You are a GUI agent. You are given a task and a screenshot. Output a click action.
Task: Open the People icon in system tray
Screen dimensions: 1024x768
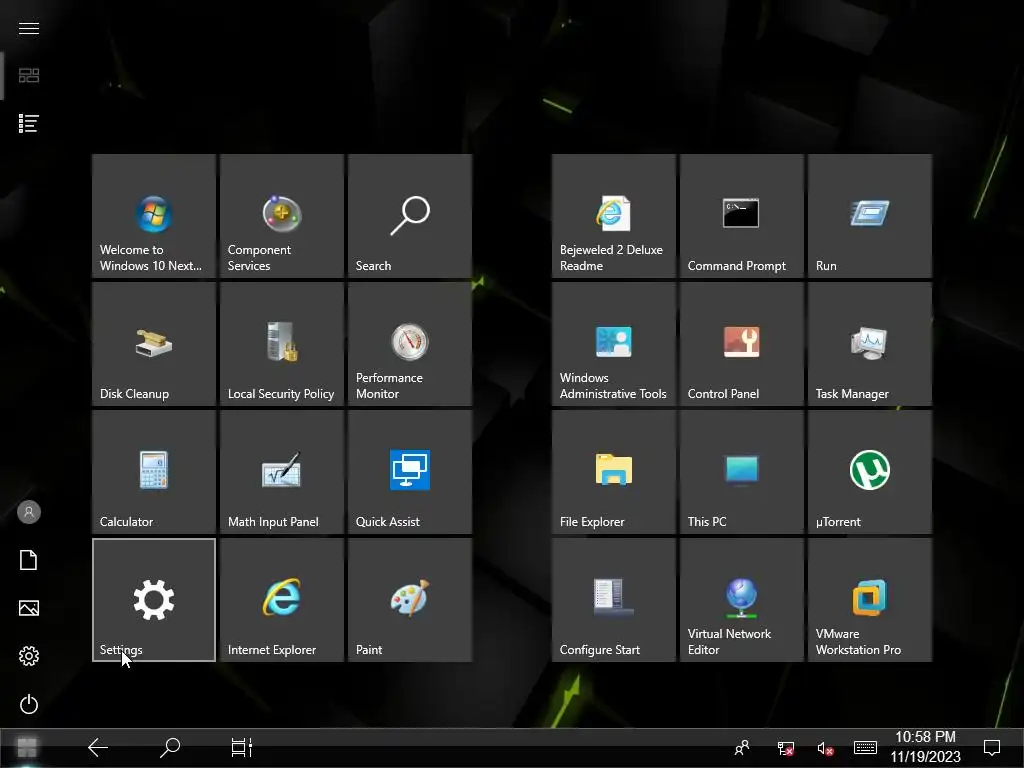[742, 748]
